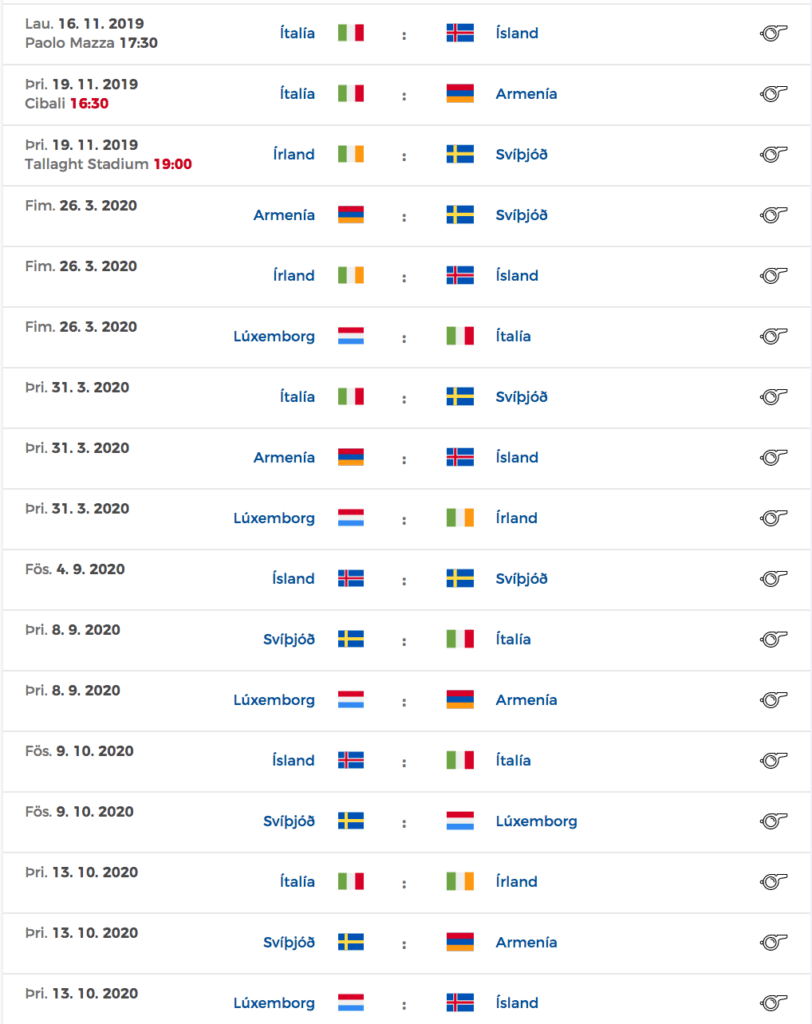The height and width of the screenshot is (1024, 812).
Task: Click Swedish flag in Armenía vs Svíþjóð row
Action: tap(460, 215)
